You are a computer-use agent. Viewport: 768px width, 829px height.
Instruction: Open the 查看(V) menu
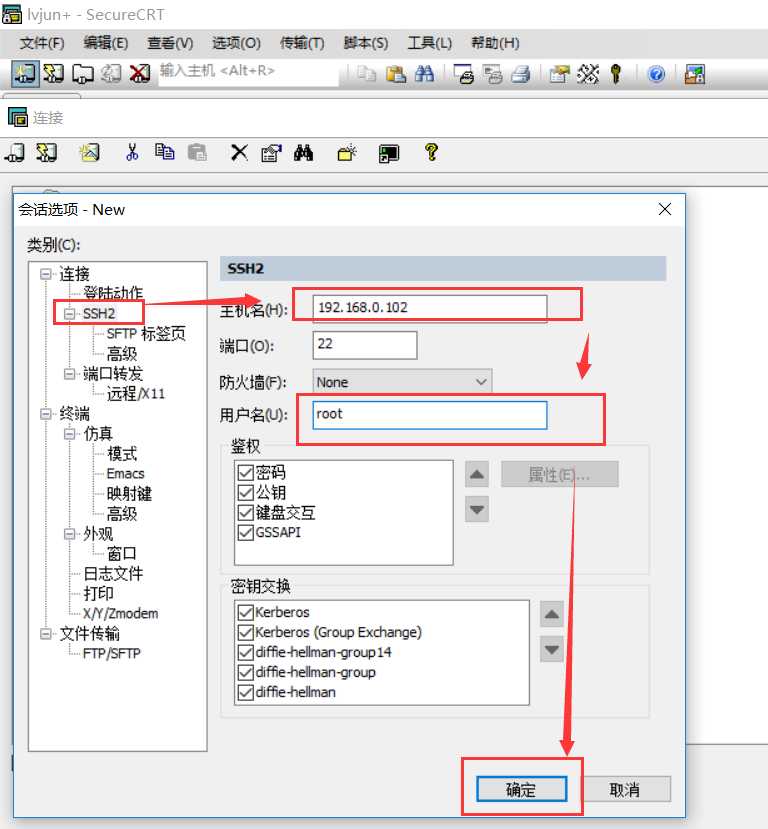coord(170,43)
